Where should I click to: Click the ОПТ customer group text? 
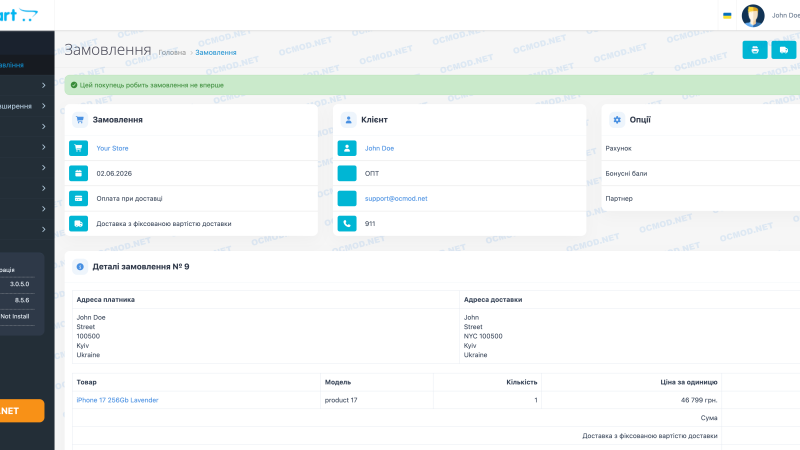point(372,173)
